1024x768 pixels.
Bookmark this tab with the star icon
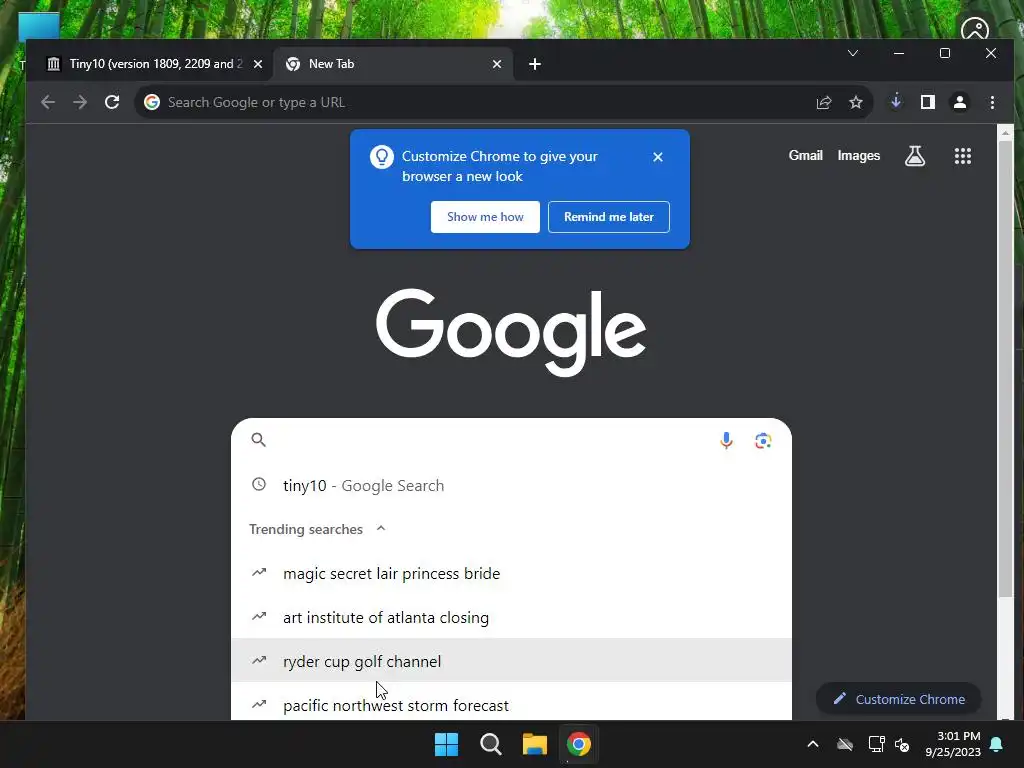tap(856, 103)
